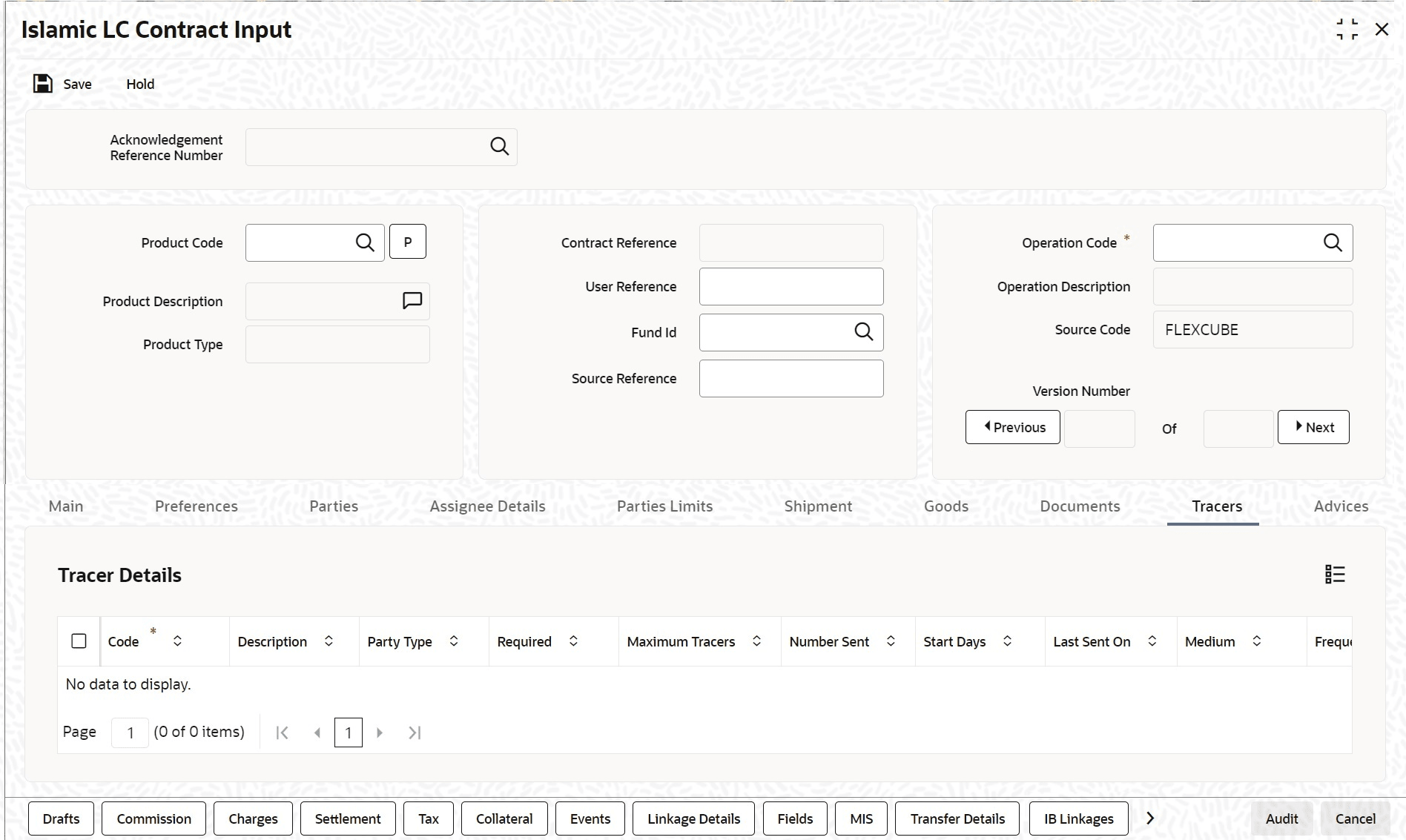Sort the Description column

point(329,641)
